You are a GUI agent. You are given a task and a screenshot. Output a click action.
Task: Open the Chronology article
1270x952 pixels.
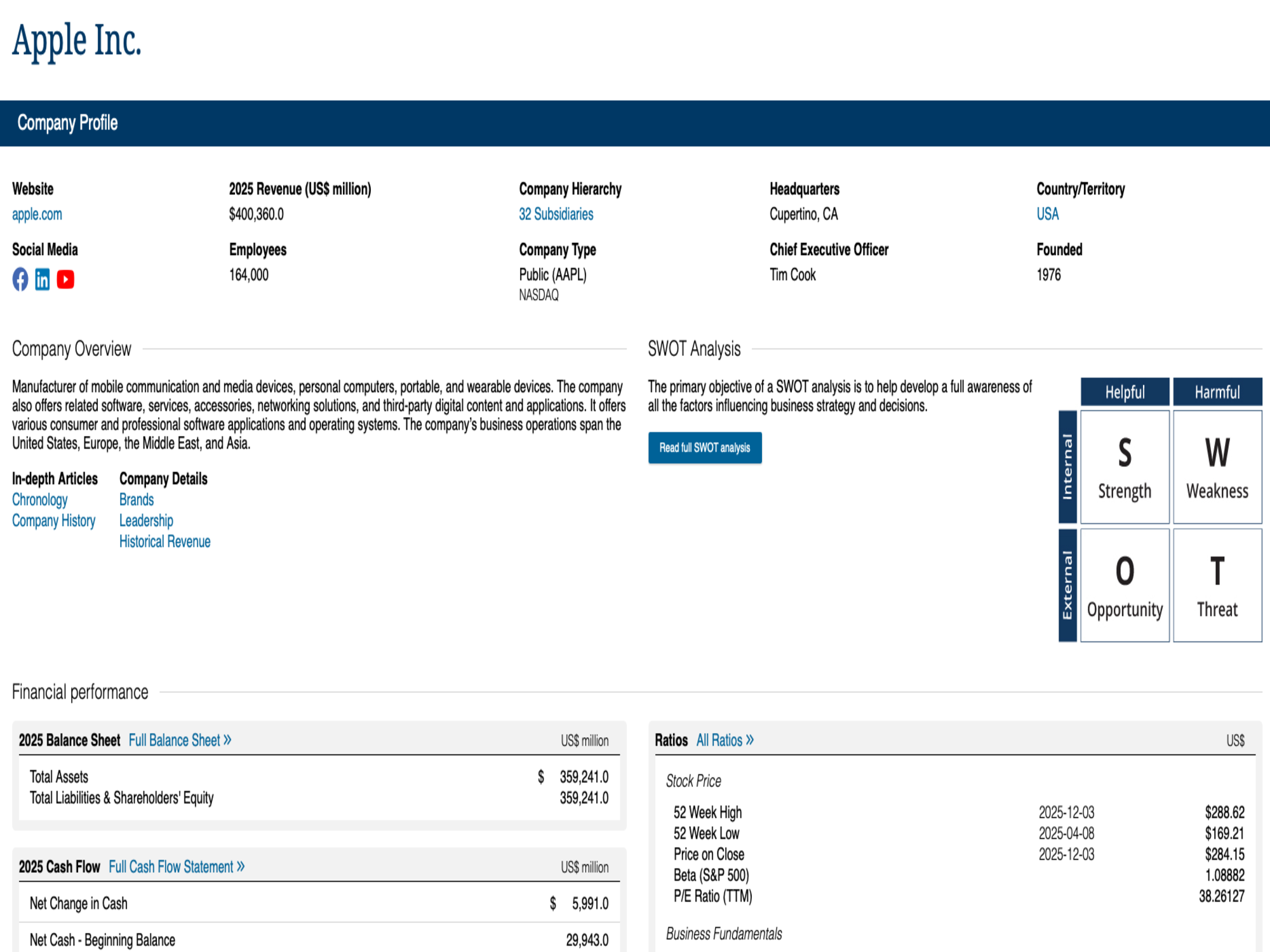(39, 500)
